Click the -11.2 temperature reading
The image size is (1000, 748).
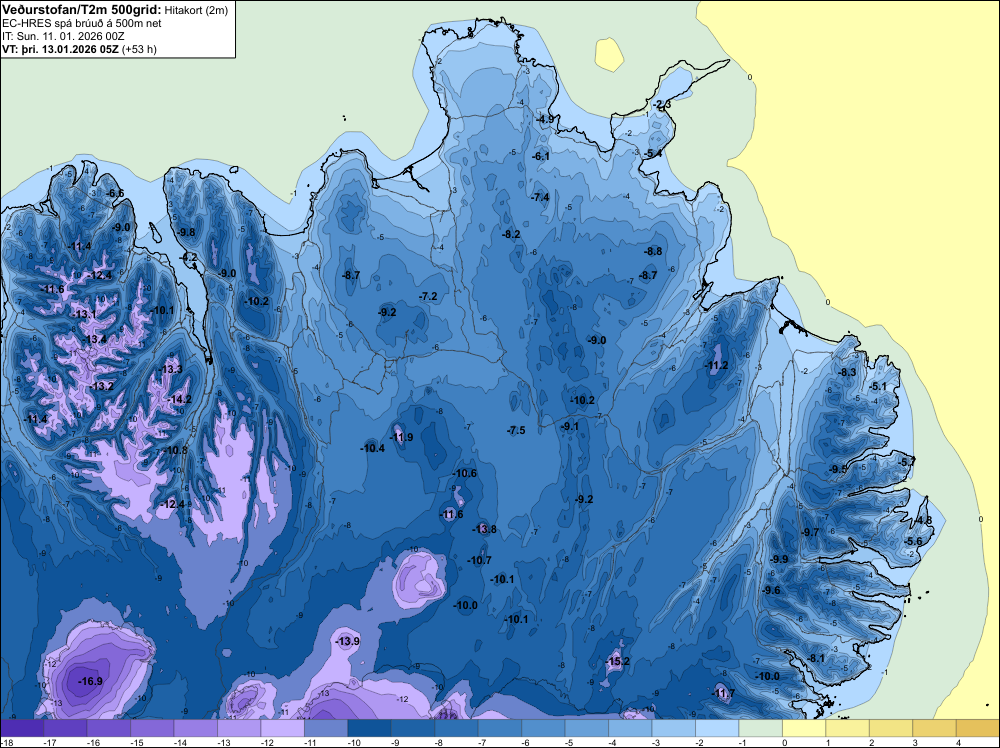coord(716,365)
